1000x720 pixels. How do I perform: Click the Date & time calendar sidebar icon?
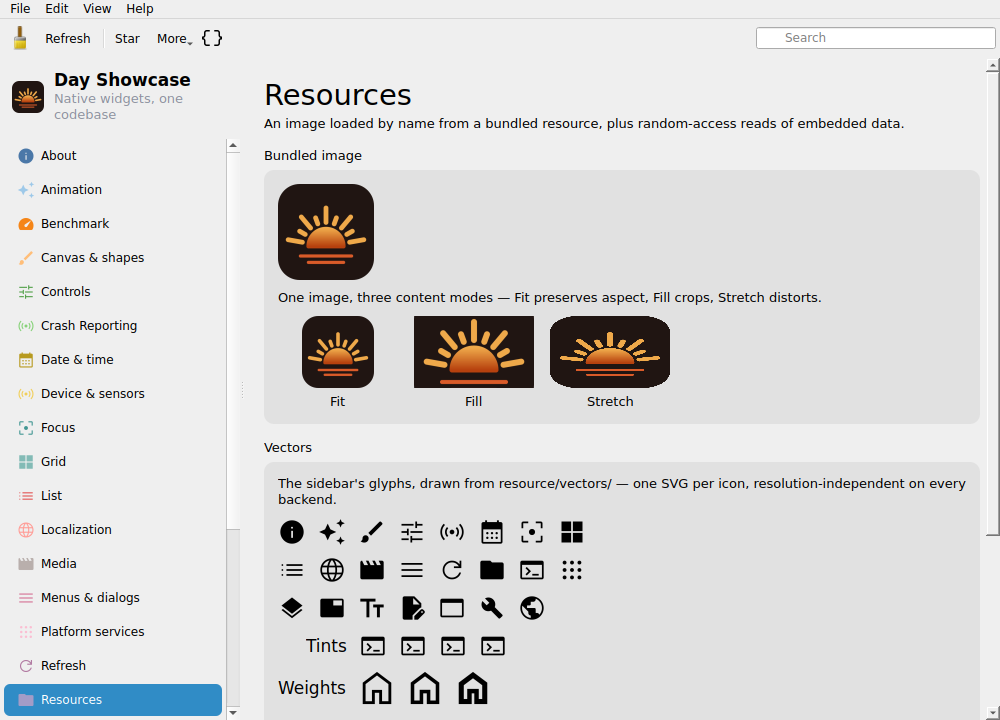click(26, 360)
